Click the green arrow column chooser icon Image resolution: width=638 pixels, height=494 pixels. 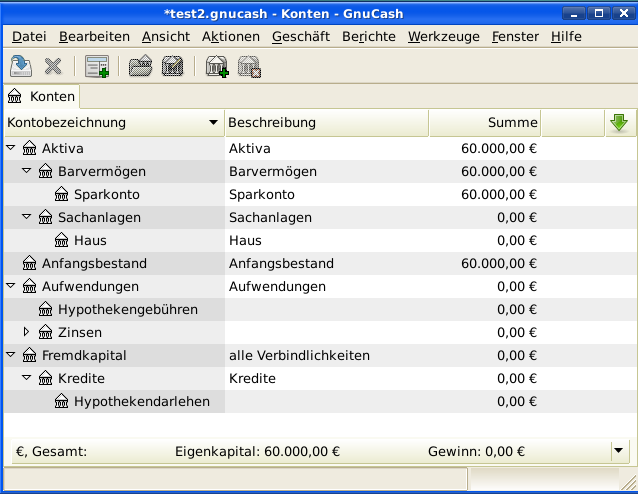(619, 122)
